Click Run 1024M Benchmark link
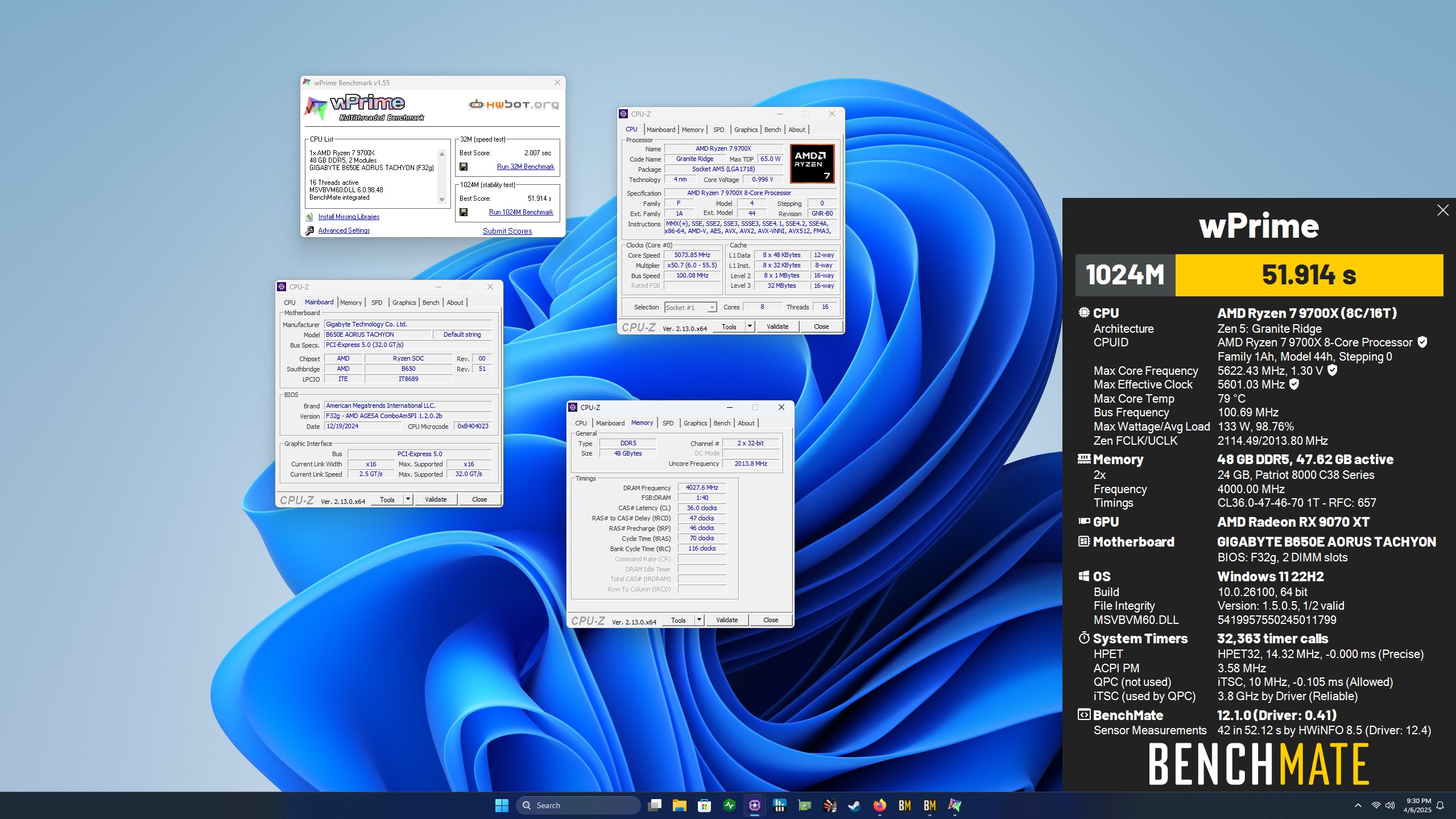The width and height of the screenshot is (1456, 819). pyautogui.click(x=521, y=212)
